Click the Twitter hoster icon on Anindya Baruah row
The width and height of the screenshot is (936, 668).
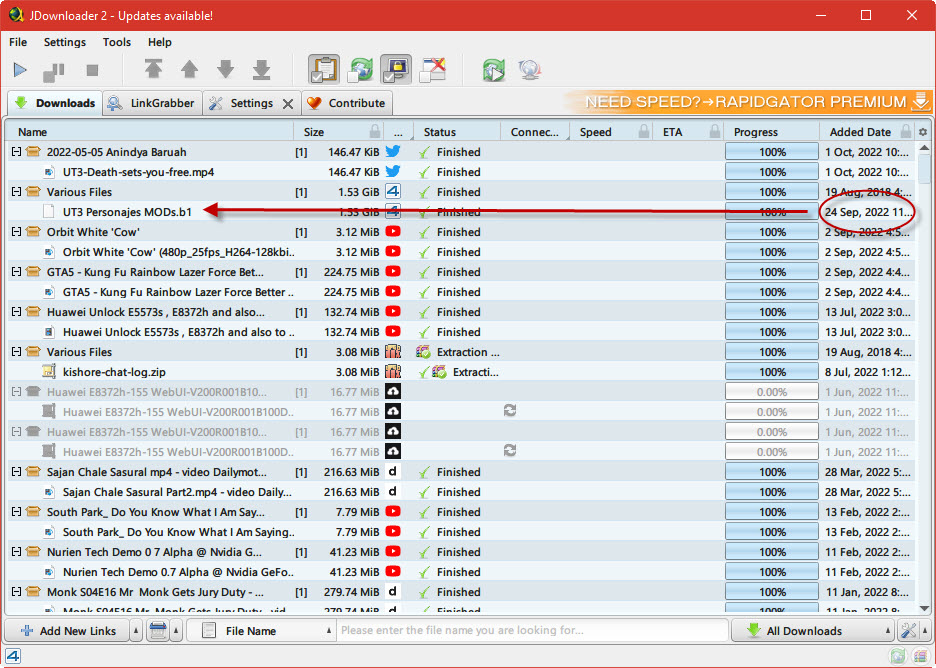pos(393,152)
